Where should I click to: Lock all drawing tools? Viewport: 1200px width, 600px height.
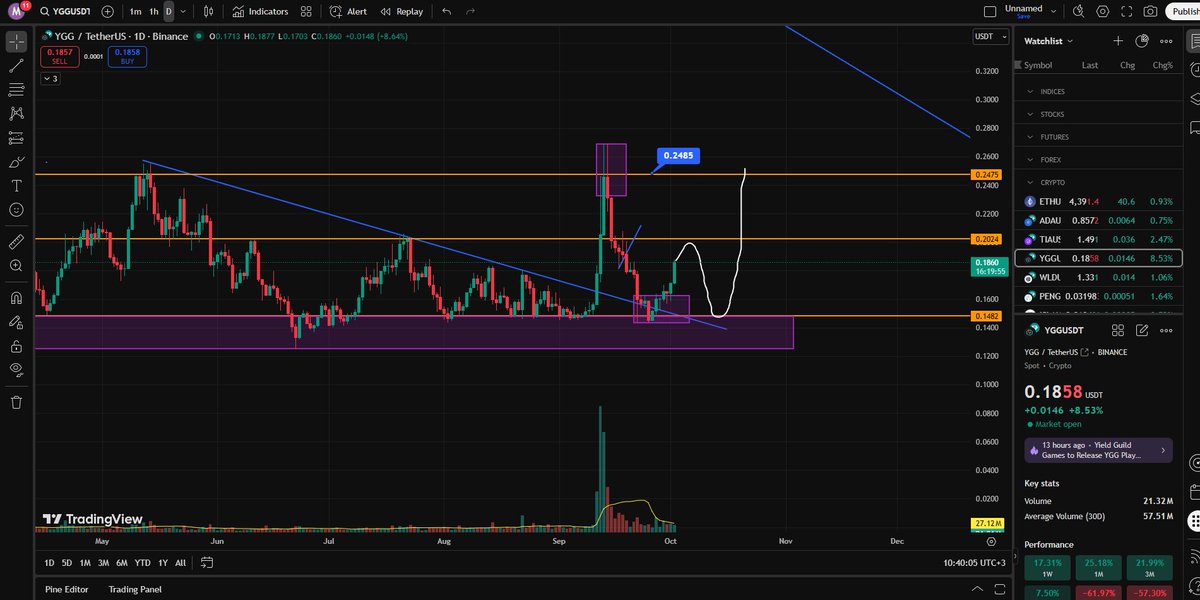(16, 346)
